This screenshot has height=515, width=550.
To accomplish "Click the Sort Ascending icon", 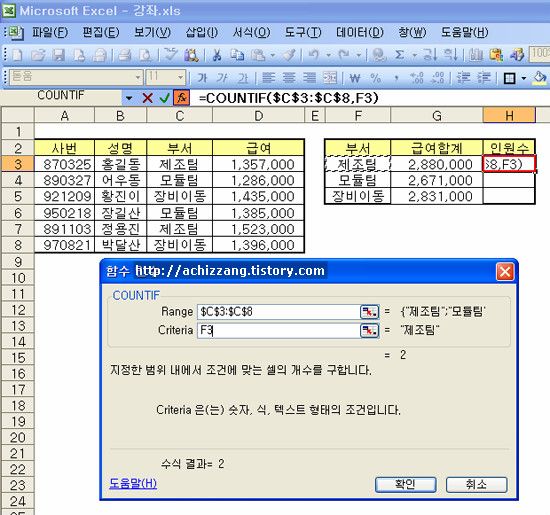I will click(430, 55).
